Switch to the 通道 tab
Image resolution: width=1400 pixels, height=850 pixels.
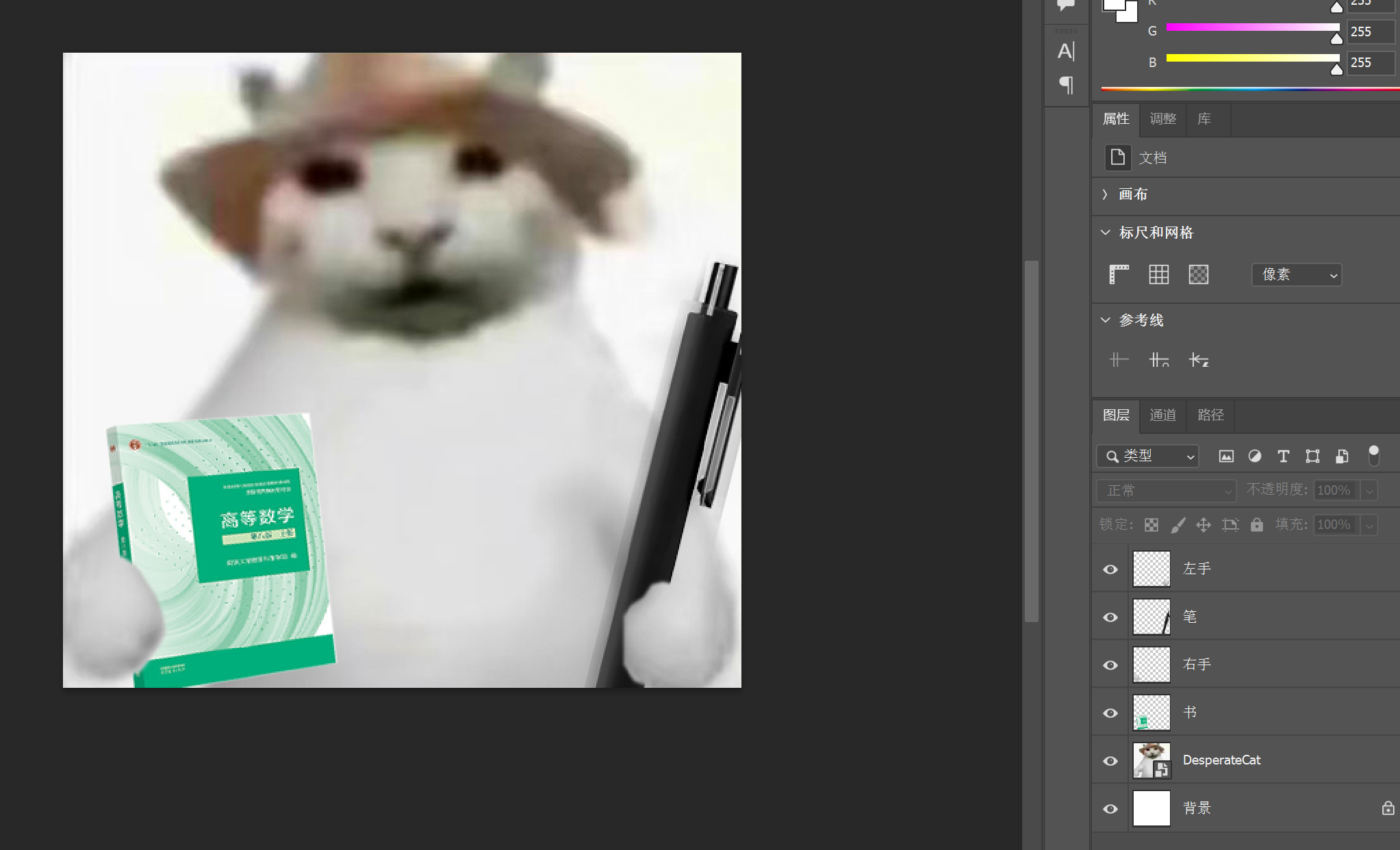1162,415
